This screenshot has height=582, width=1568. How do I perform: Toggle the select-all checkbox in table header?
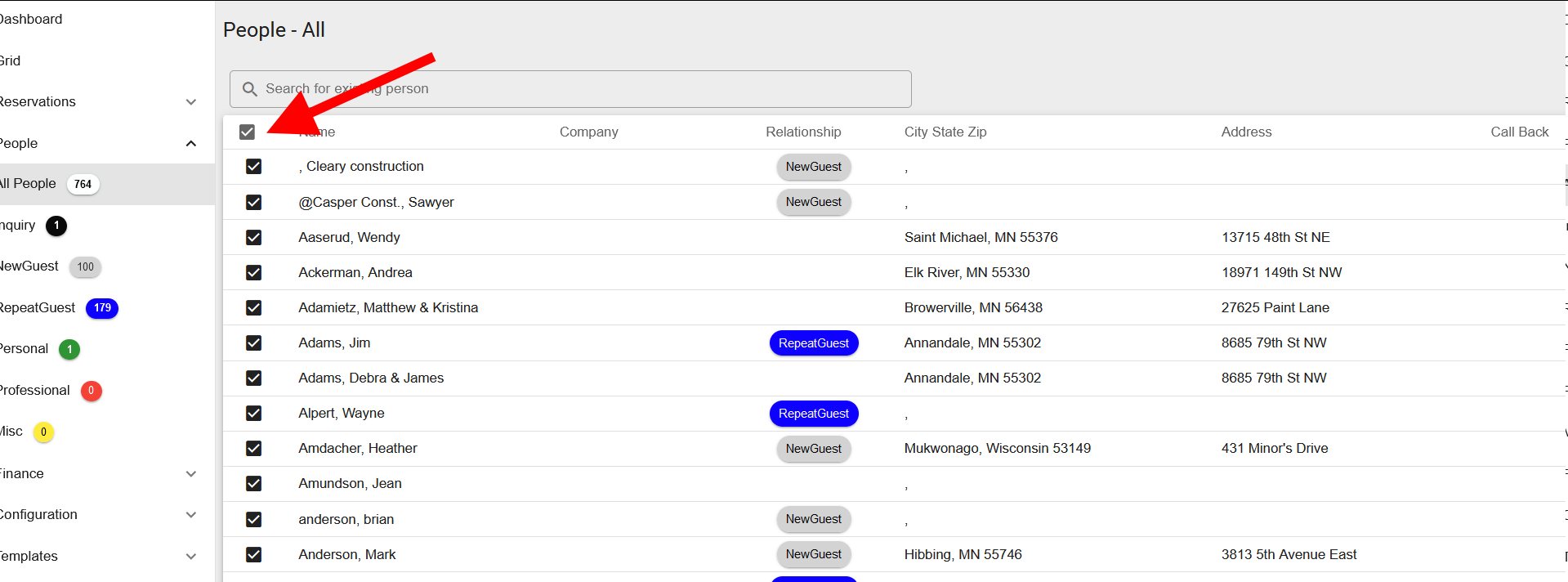coord(247,132)
